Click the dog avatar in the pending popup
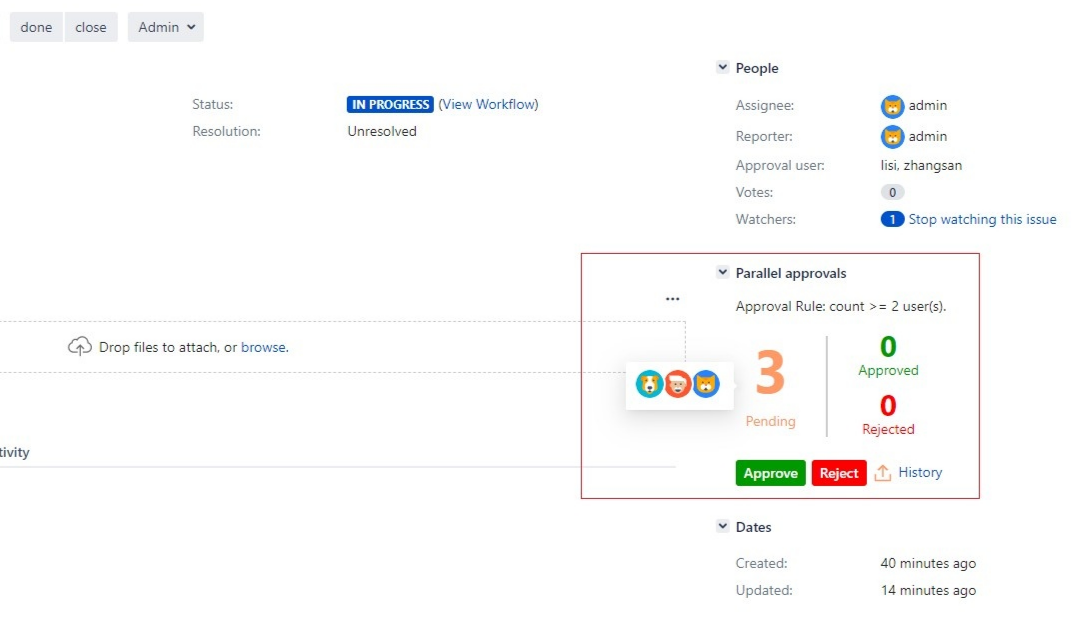The width and height of the screenshot is (1086, 618). click(x=649, y=384)
